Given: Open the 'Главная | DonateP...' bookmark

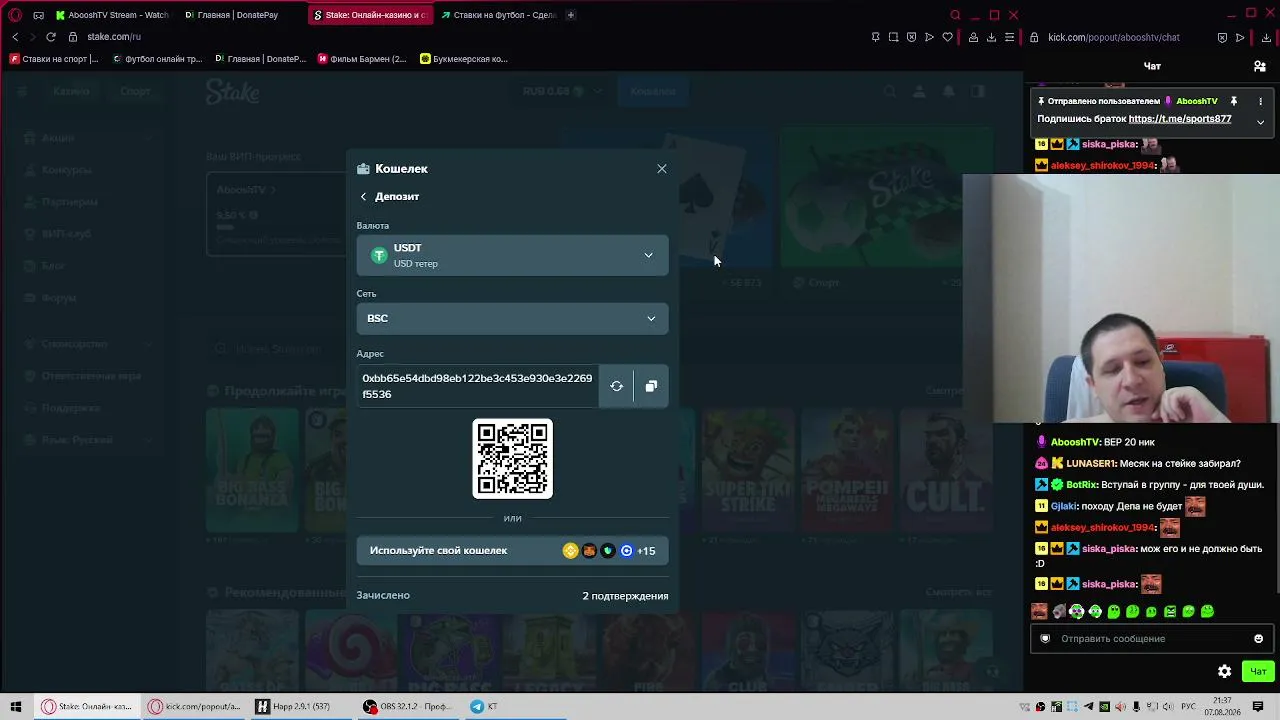Looking at the screenshot, I should click(261, 59).
